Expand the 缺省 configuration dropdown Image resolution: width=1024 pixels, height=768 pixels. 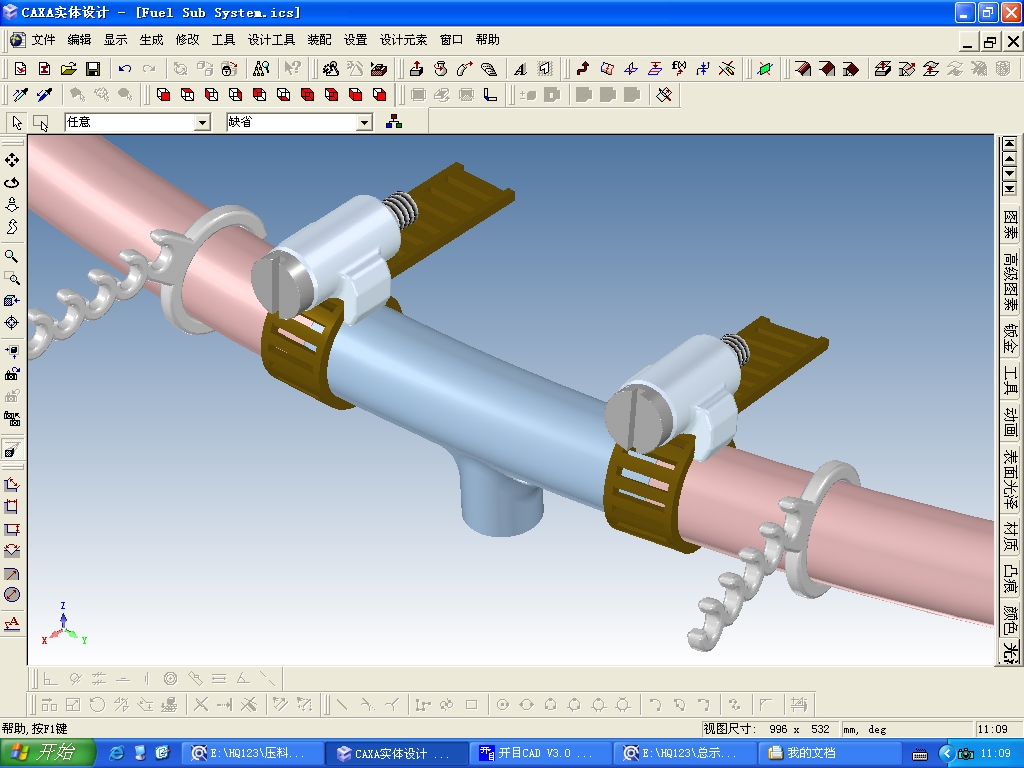pyautogui.click(x=364, y=122)
